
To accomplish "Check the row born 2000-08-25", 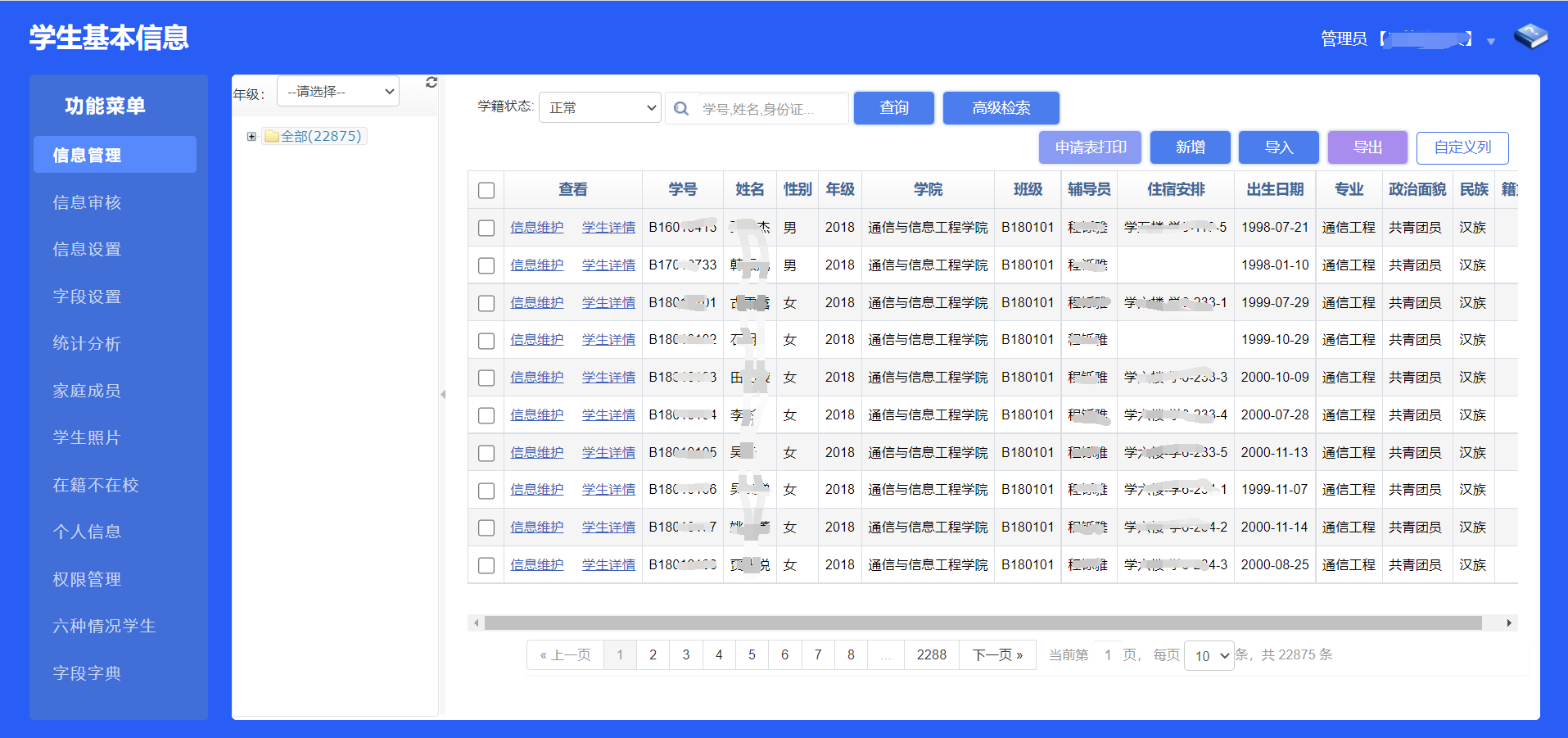I will tap(486, 565).
